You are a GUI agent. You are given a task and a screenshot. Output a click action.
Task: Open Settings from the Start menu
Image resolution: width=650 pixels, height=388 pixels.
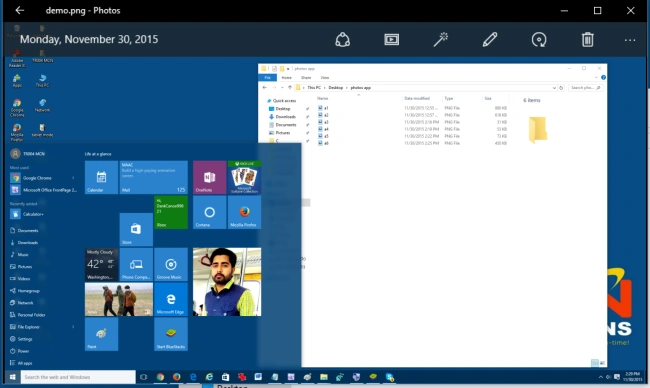tap(21, 339)
